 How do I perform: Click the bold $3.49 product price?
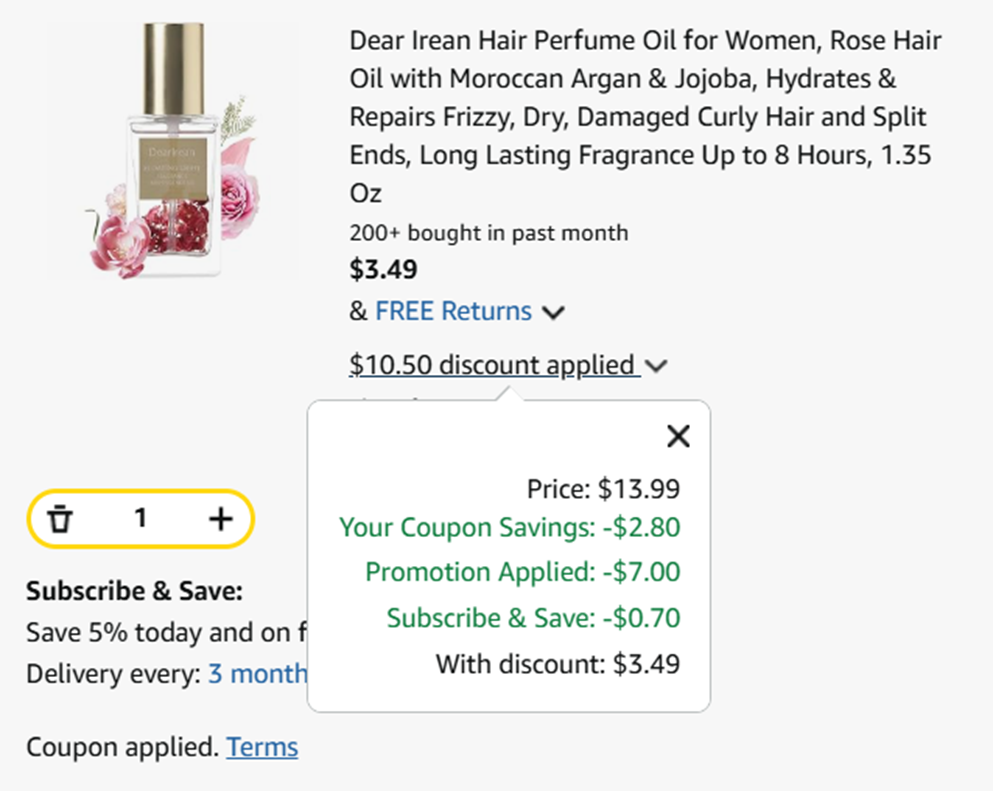pyautogui.click(x=383, y=270)
